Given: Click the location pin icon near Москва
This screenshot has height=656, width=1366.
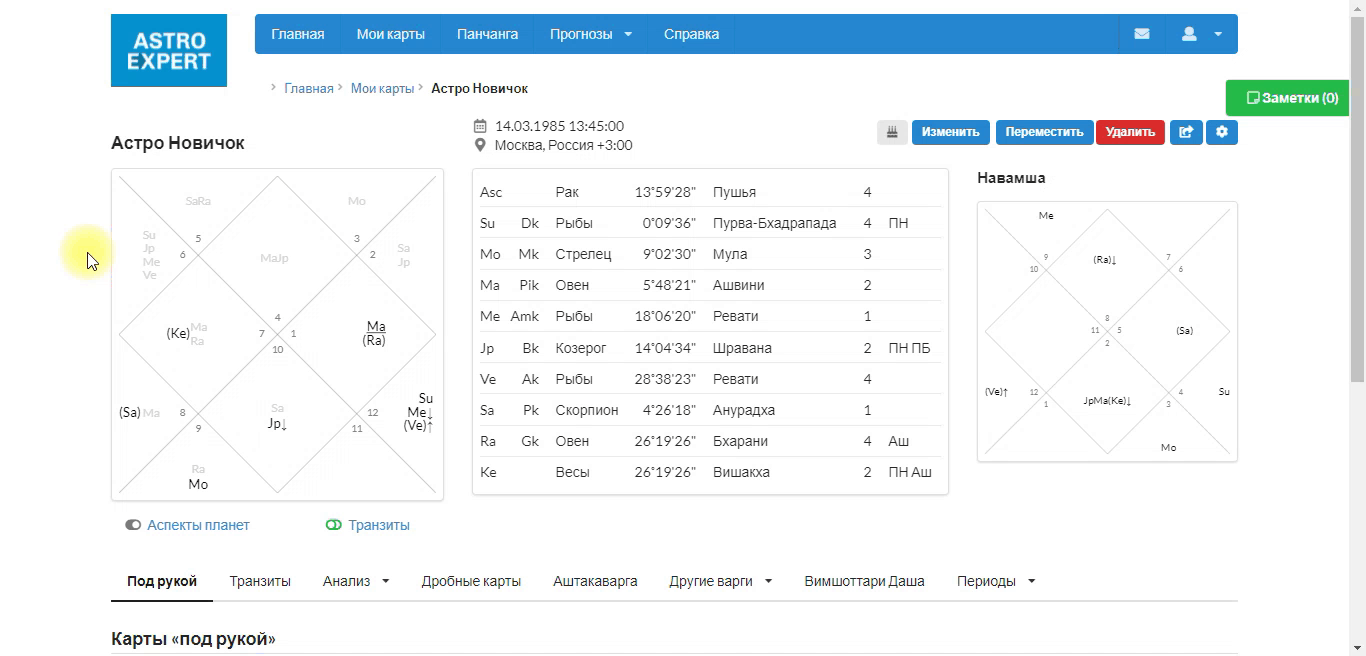Looking at the screenshot, I should point(480,145).
